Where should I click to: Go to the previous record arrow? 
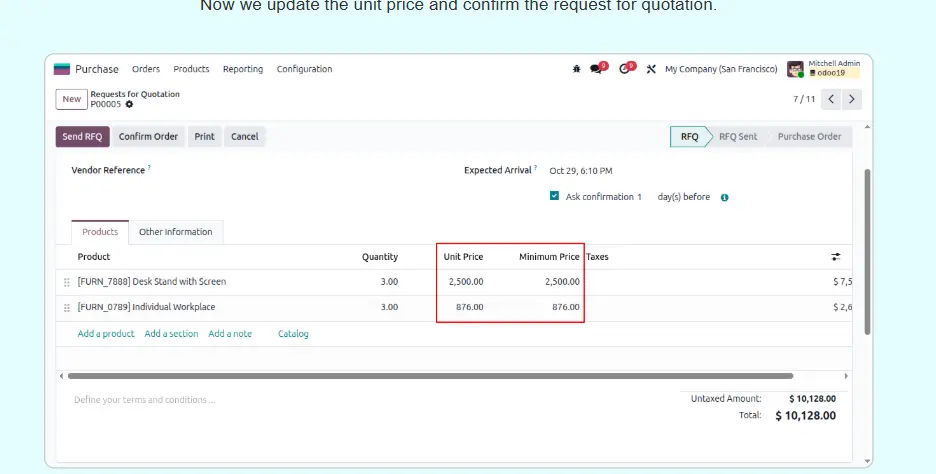tap(831, 99)
